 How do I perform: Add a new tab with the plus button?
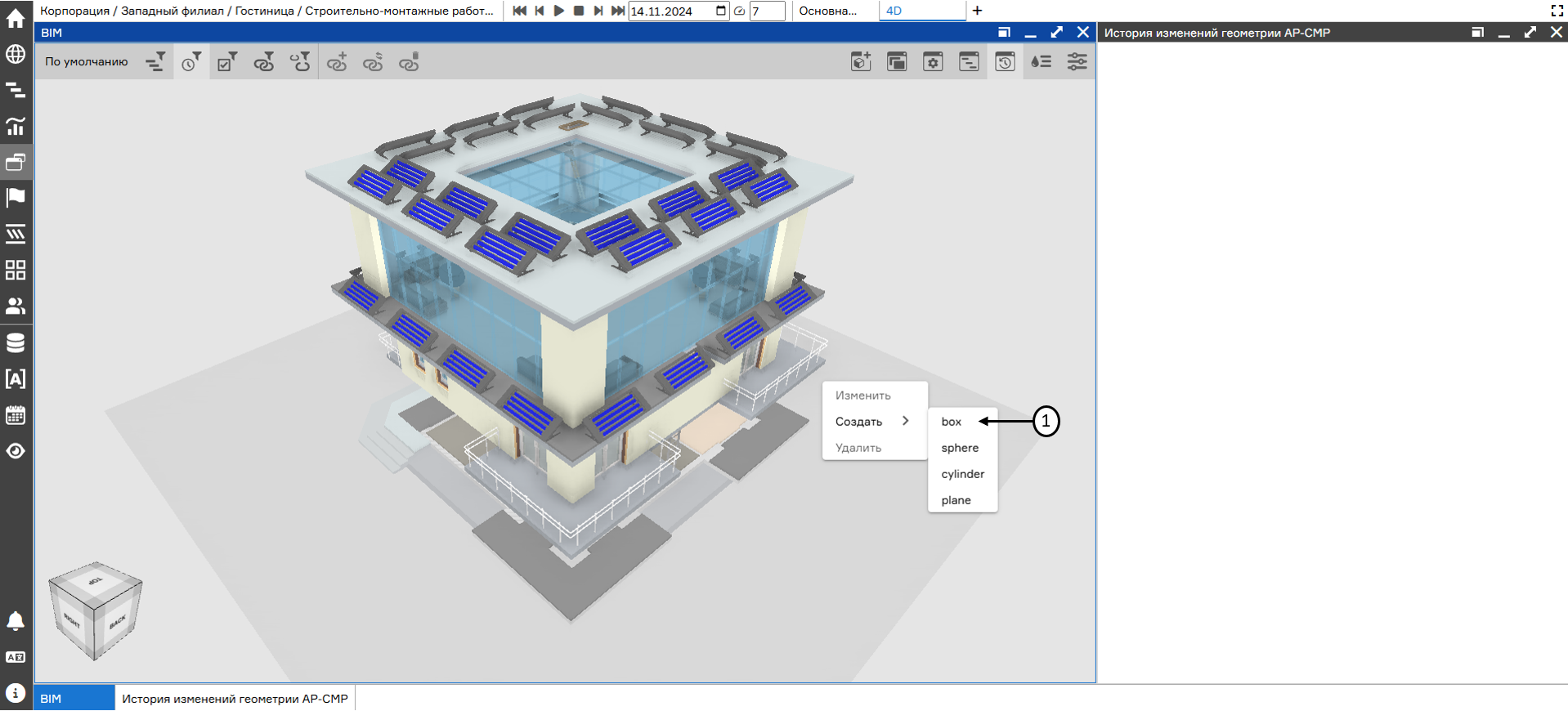click(977, 11)
